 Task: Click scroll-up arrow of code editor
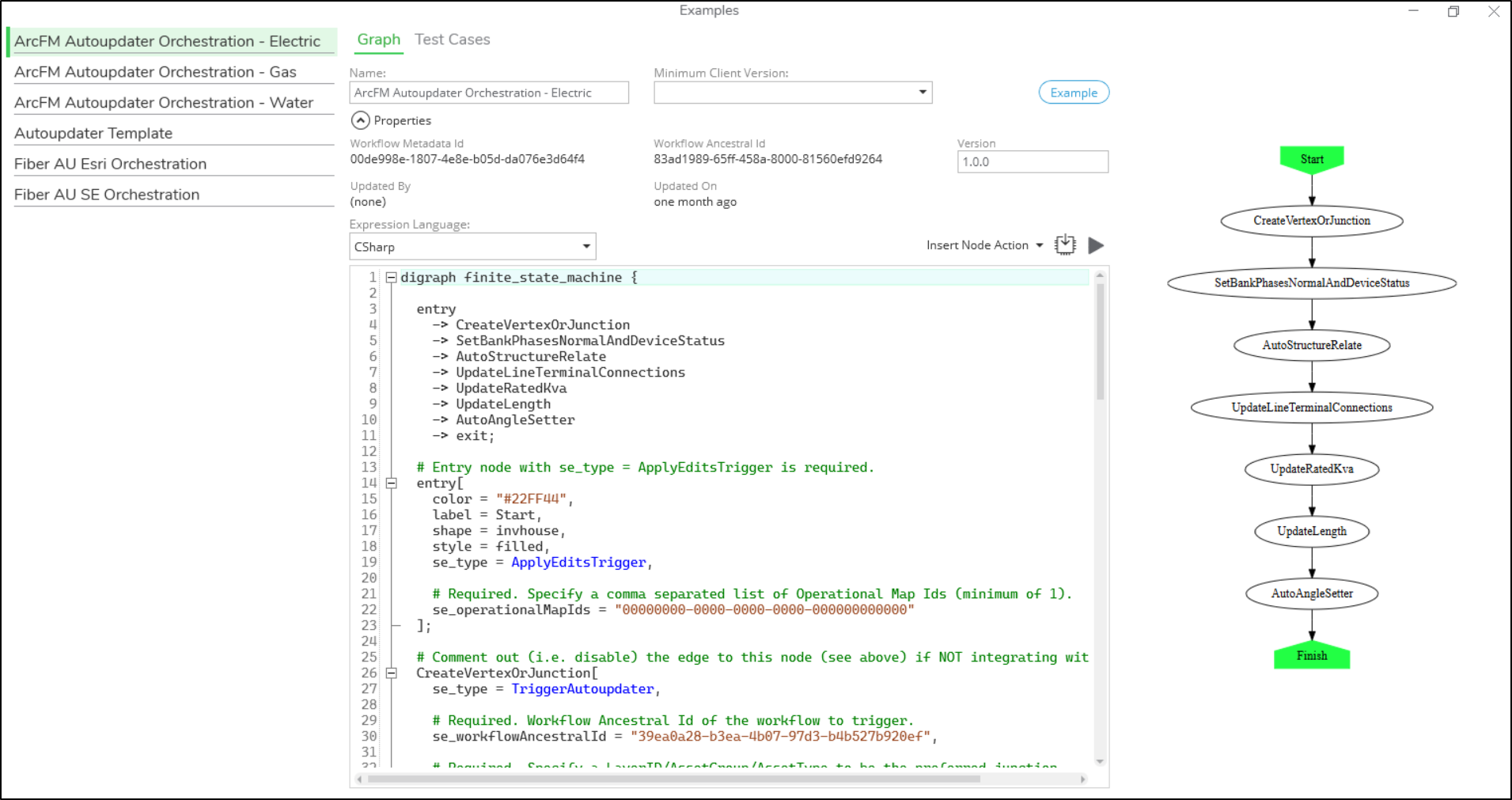pos(1100,275)
